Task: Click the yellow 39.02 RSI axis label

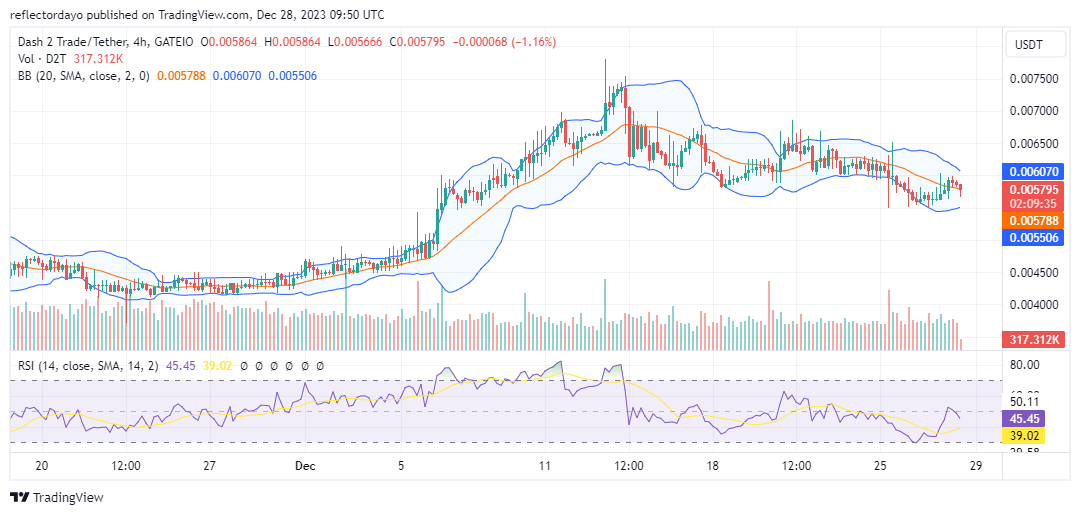Action: [1026, 435]
